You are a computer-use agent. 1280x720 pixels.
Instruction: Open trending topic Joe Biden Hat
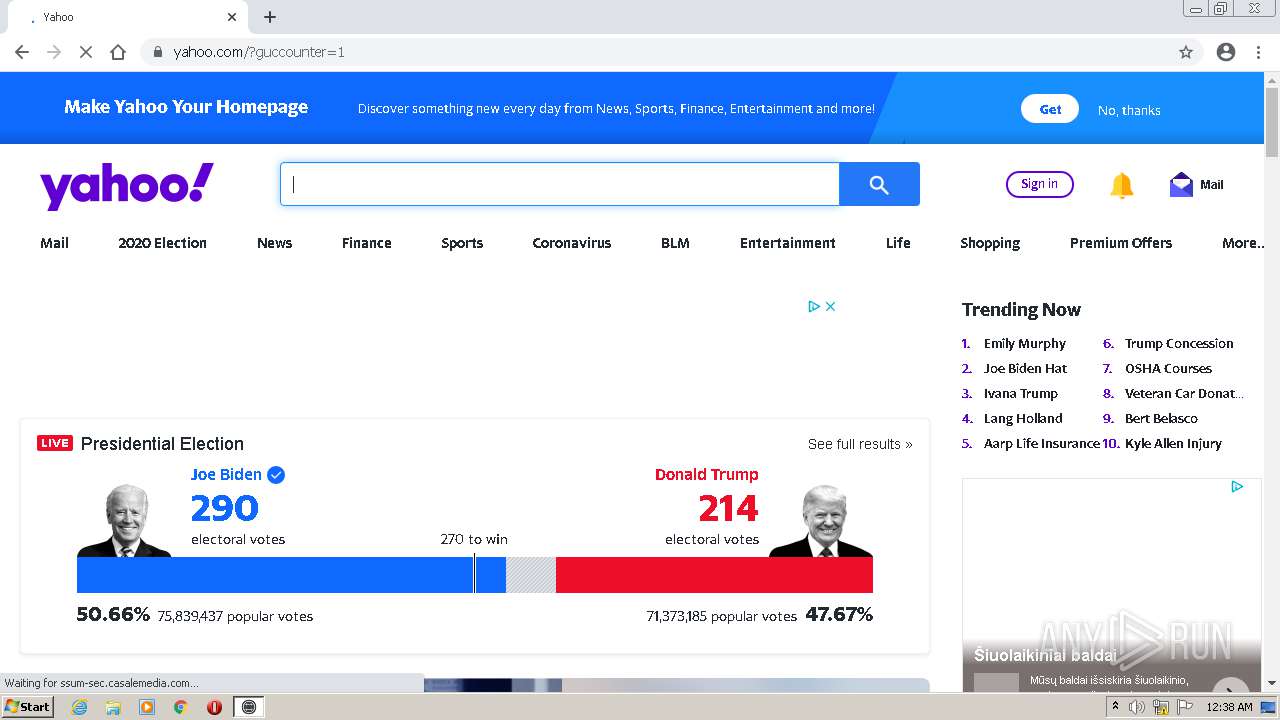pos(1025,368)
